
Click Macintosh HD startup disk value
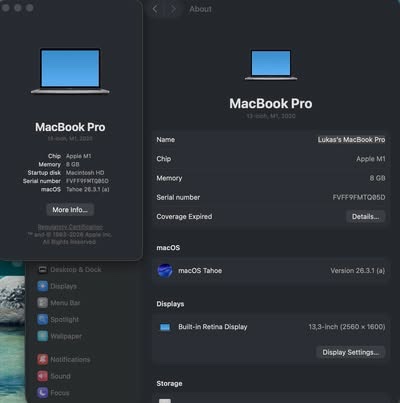point(85,173)
